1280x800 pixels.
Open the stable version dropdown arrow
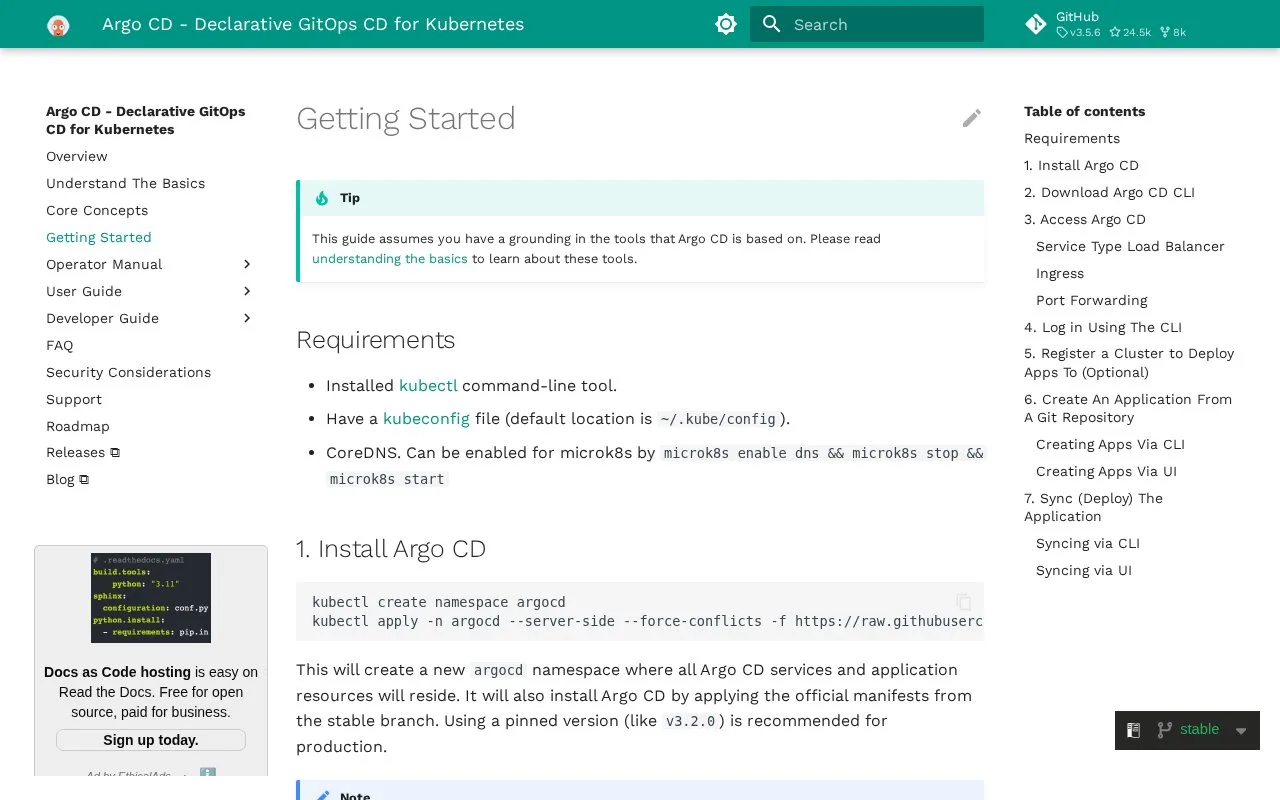pyautogui.click(x=1241, y=731)
